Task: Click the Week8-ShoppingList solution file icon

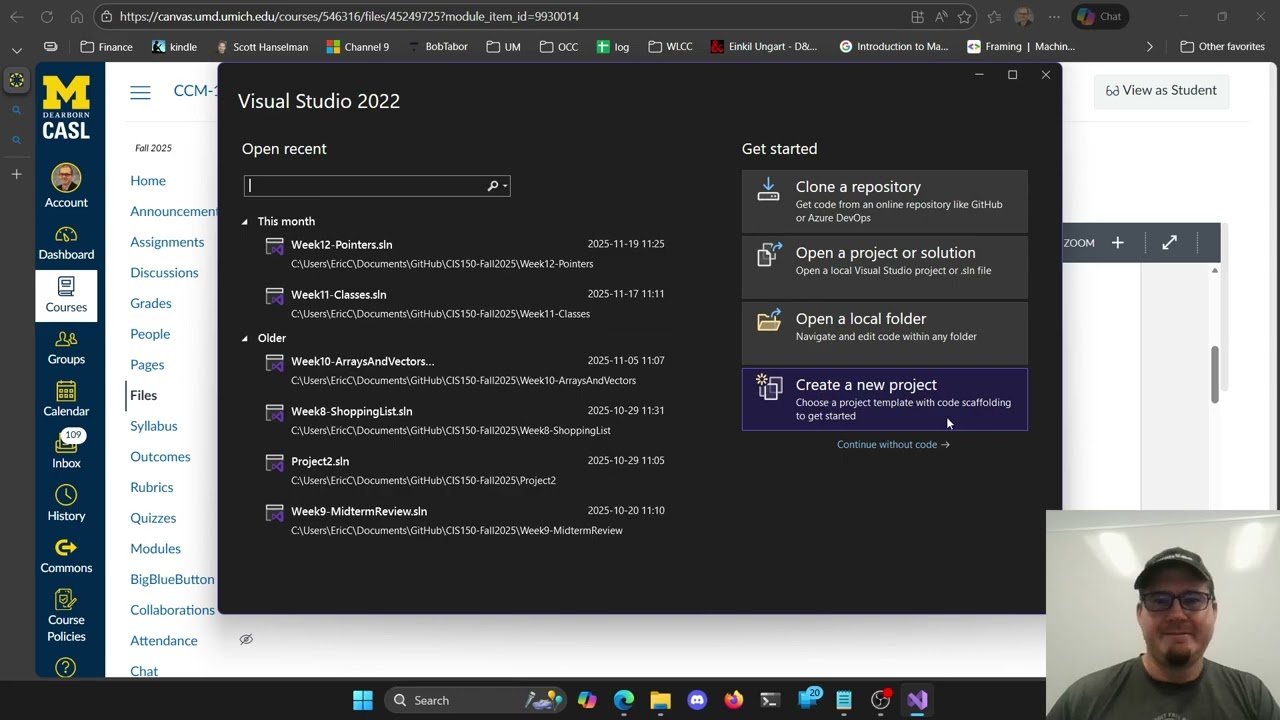Action: coord(274,413)
